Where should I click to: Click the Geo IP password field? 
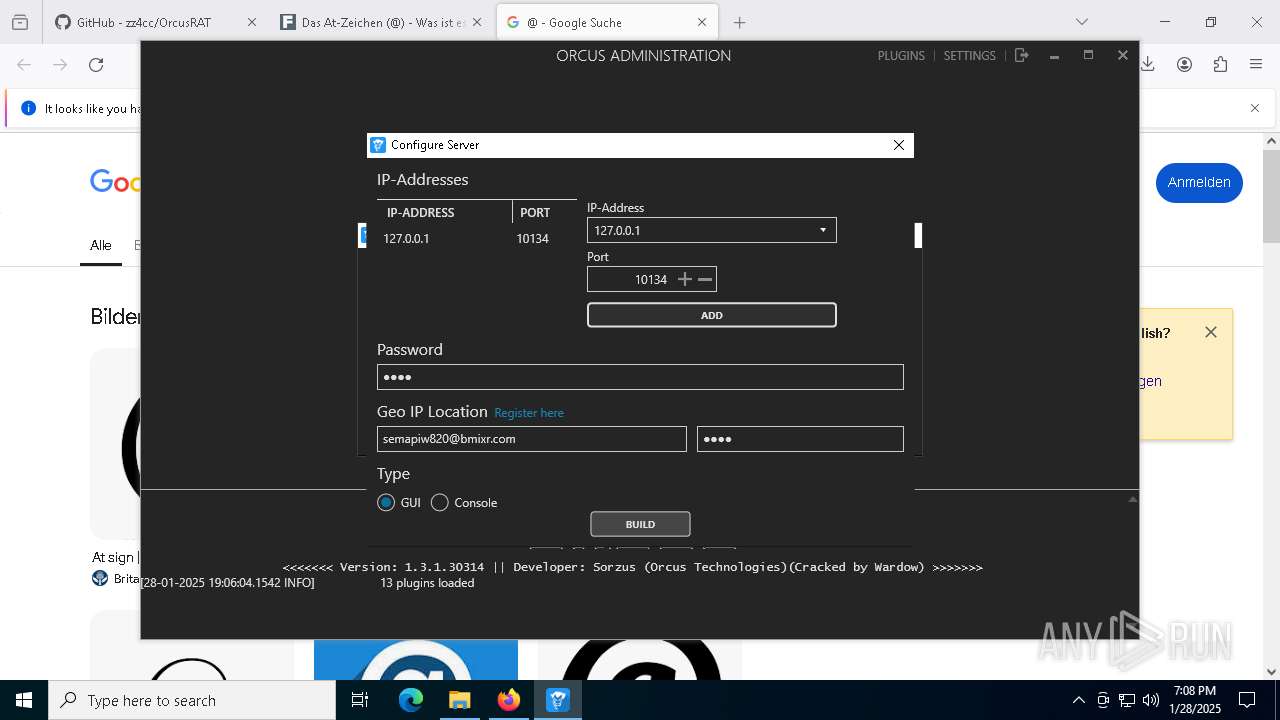[x=800, y=439]
